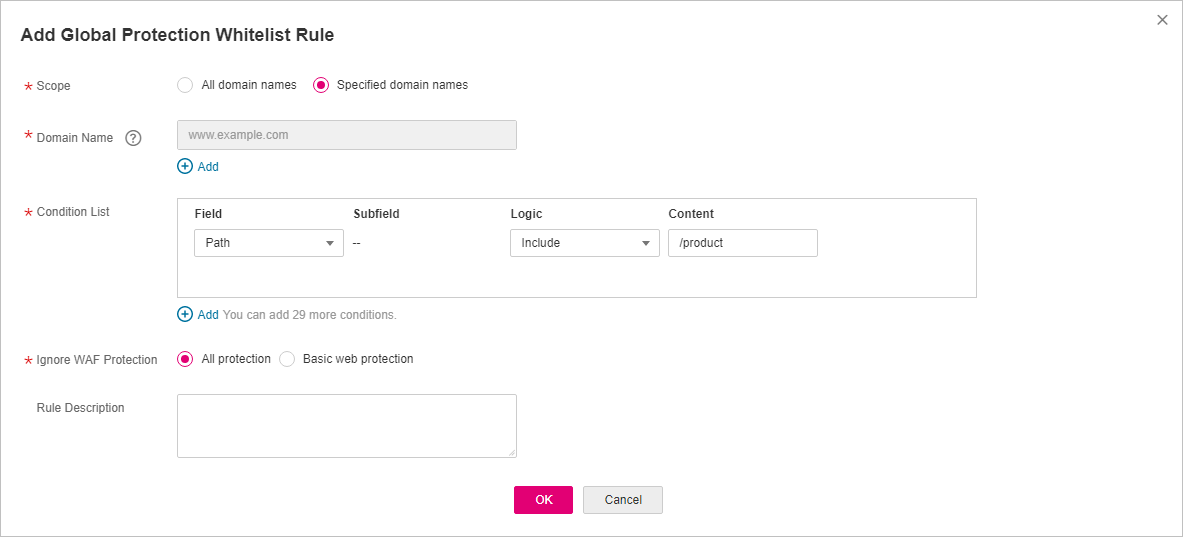Close the Add Global Protection Whitelist Rule dialog
The image size is (1183, 537).
coord(1162,20)
